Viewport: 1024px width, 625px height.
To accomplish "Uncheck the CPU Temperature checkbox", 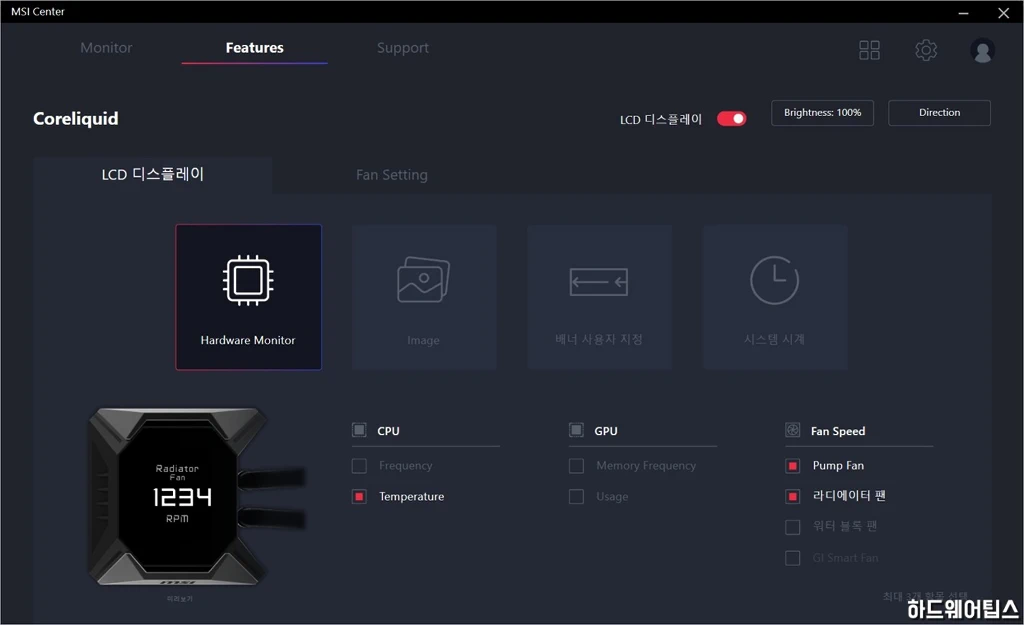I will pyautogui.click(x=359, y=496).
